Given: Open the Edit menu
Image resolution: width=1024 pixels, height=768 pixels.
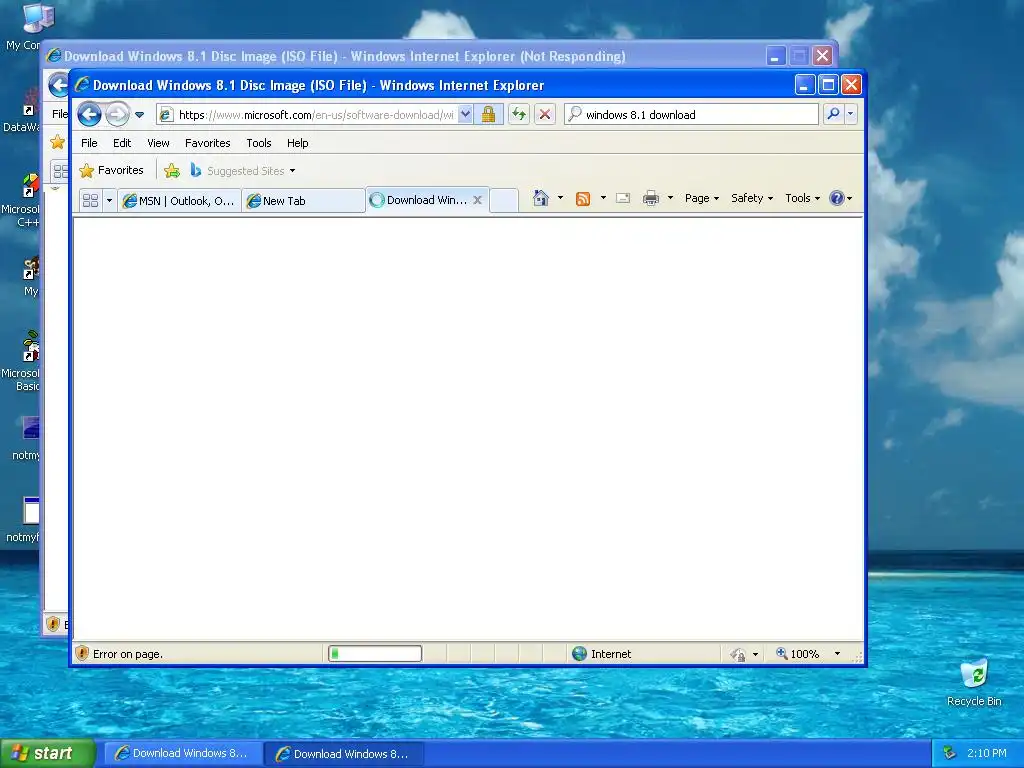Looking at the screenshot, I should pos(121,143).
